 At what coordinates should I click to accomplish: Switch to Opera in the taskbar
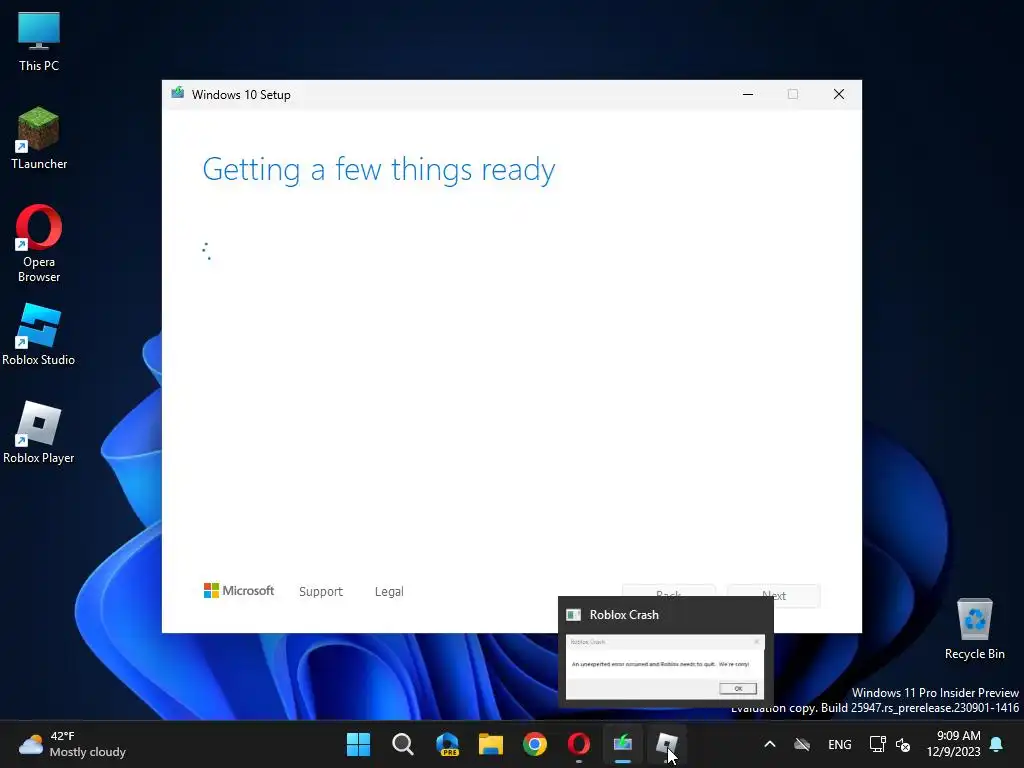tap(579, 744)
